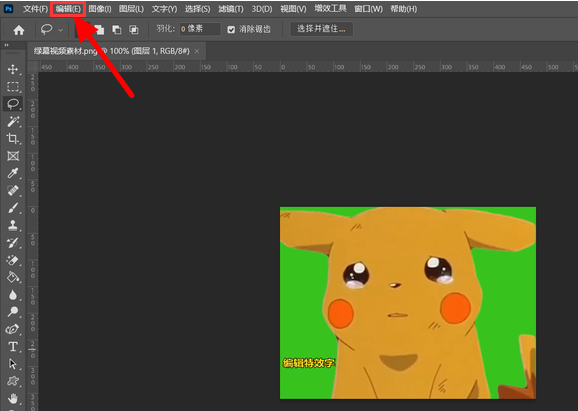Select the History Brush tool
Screen dimensions: 578x411
(13, 243)
